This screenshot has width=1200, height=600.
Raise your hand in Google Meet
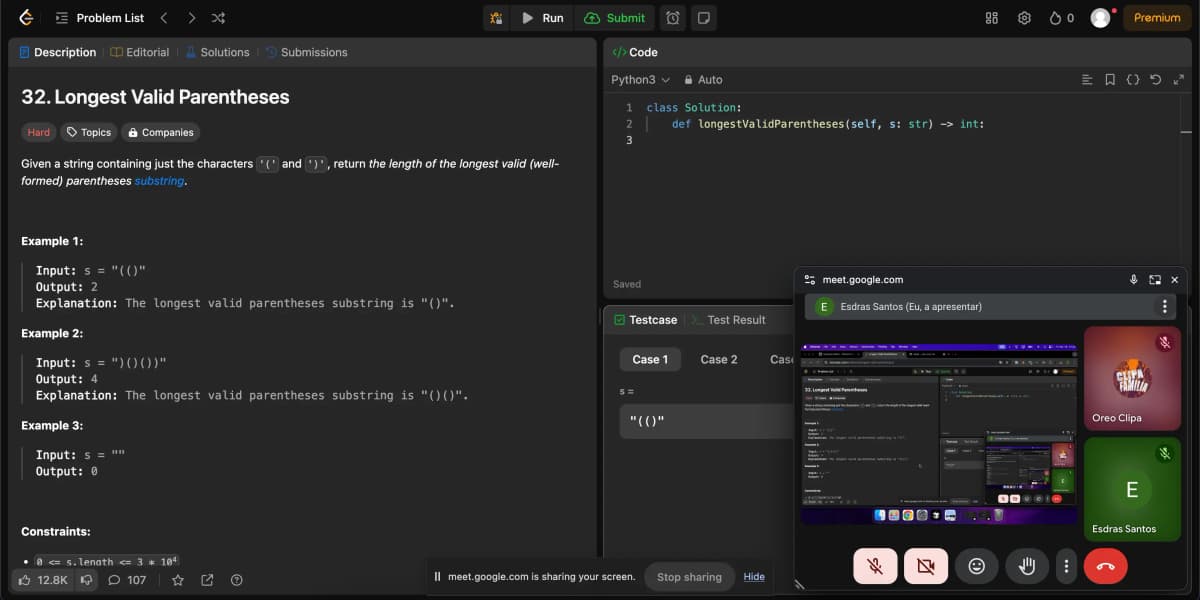1026,565
